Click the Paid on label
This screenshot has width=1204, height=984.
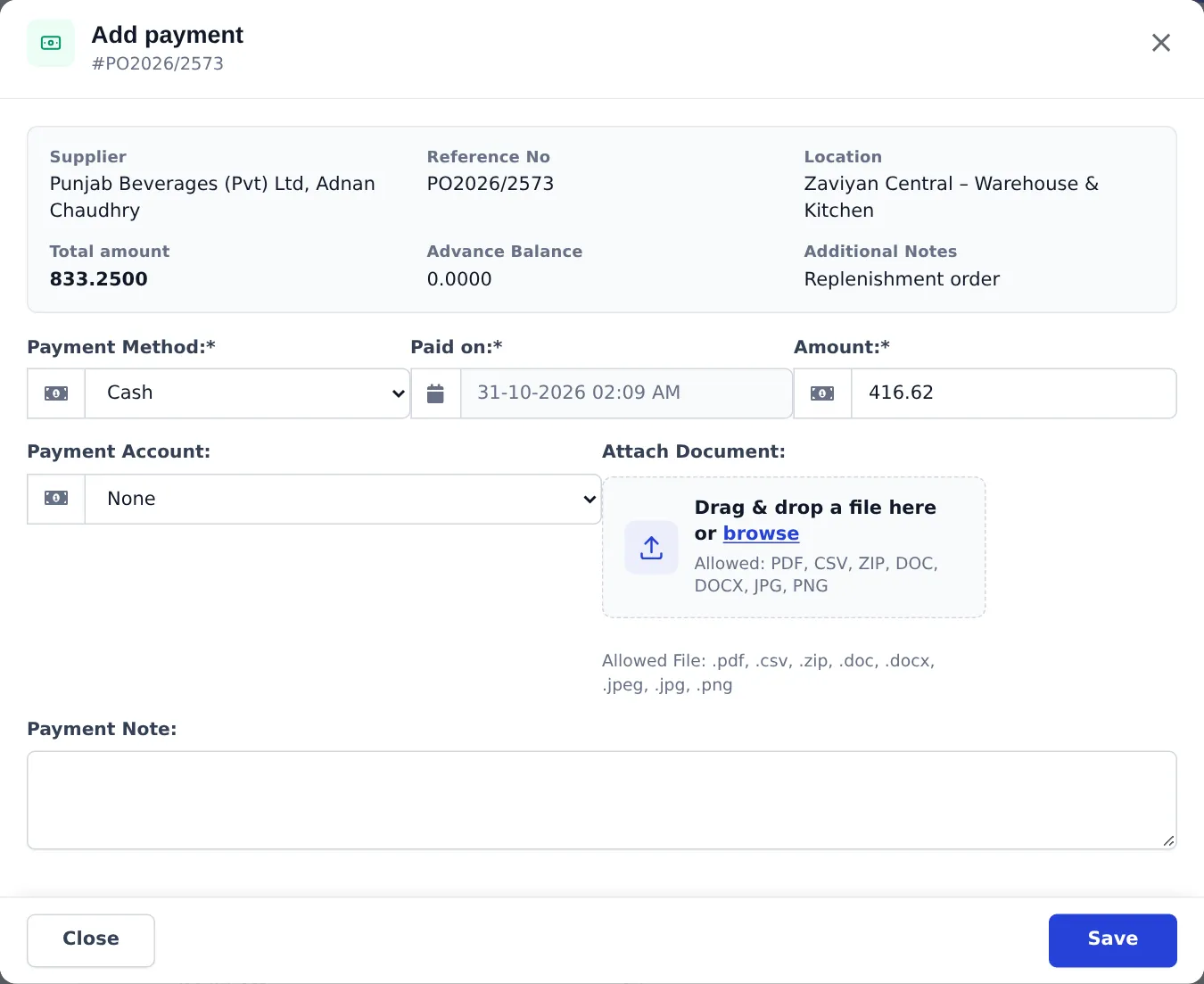[457, 348]
